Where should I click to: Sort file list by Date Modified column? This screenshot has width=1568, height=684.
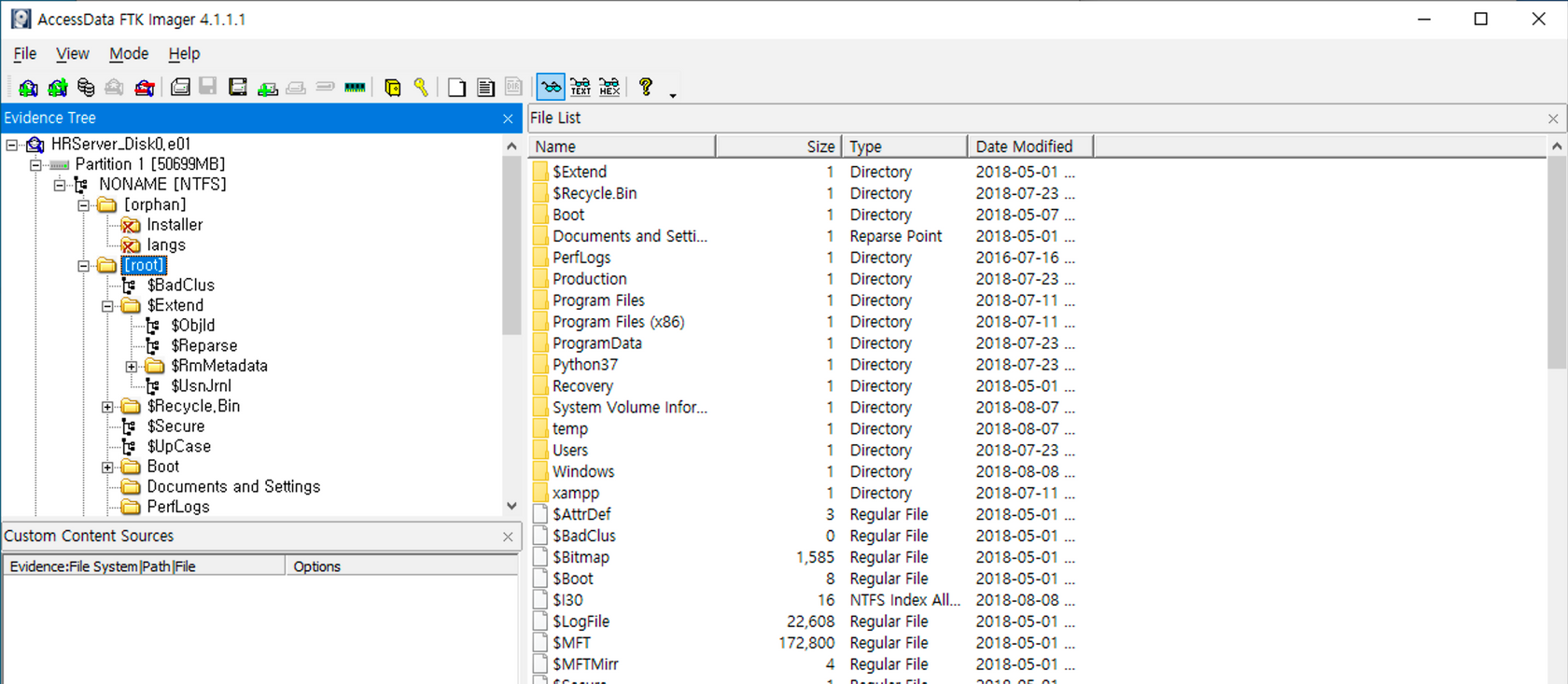tap(1030, 147)
